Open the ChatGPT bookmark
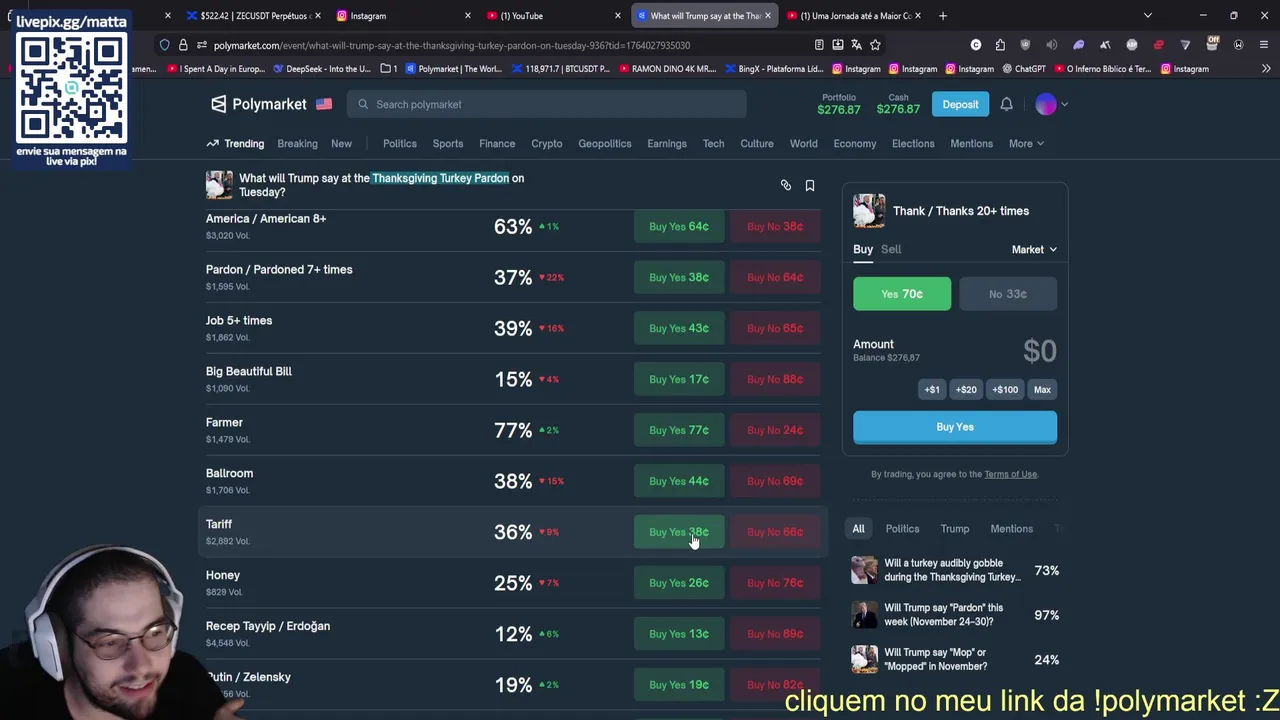This screenshot has width=1280, height=720. tap(1023, 69)
